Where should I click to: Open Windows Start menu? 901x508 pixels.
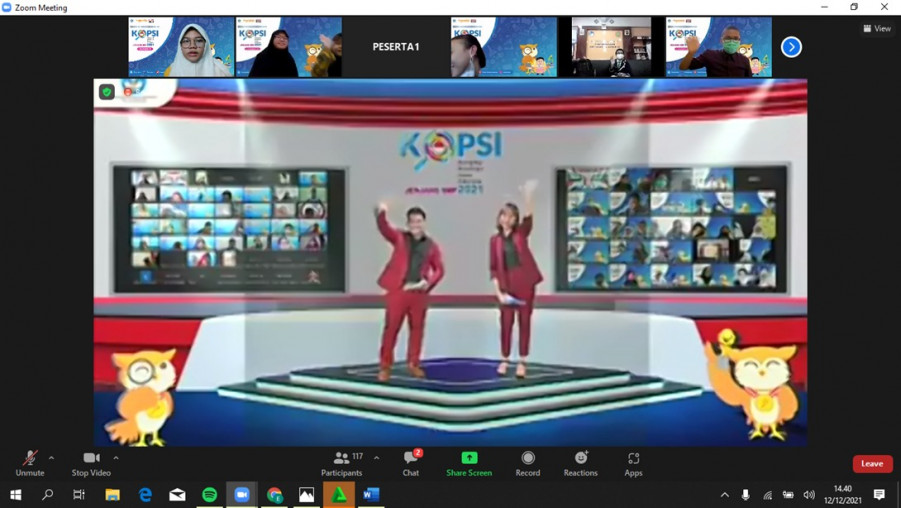point(16,495)
